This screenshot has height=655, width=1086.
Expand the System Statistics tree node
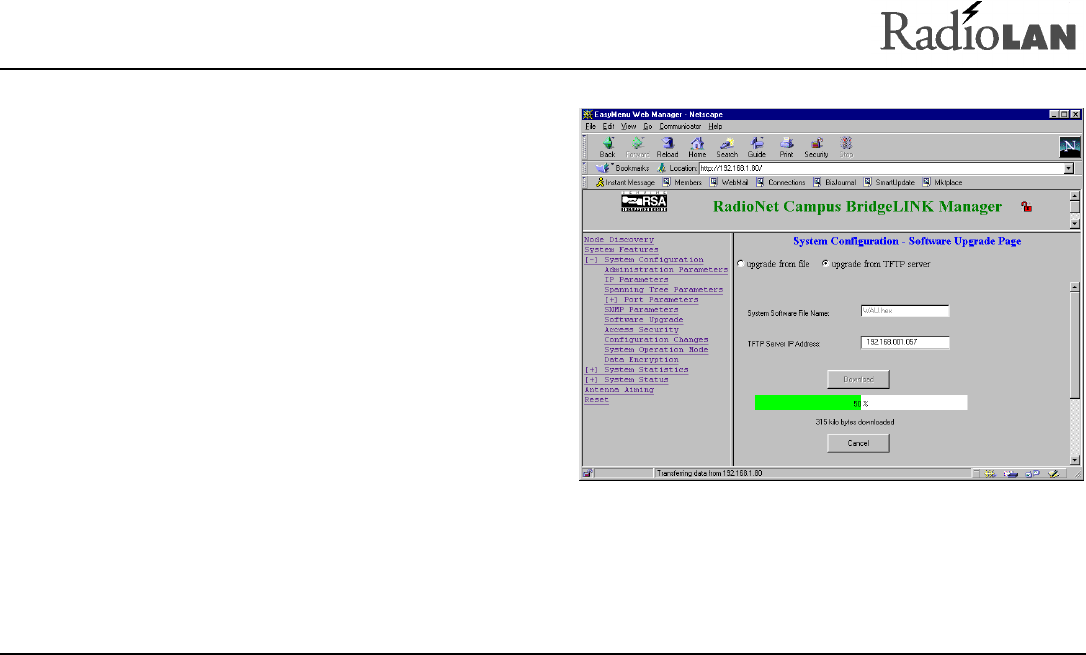click(591, 370)
